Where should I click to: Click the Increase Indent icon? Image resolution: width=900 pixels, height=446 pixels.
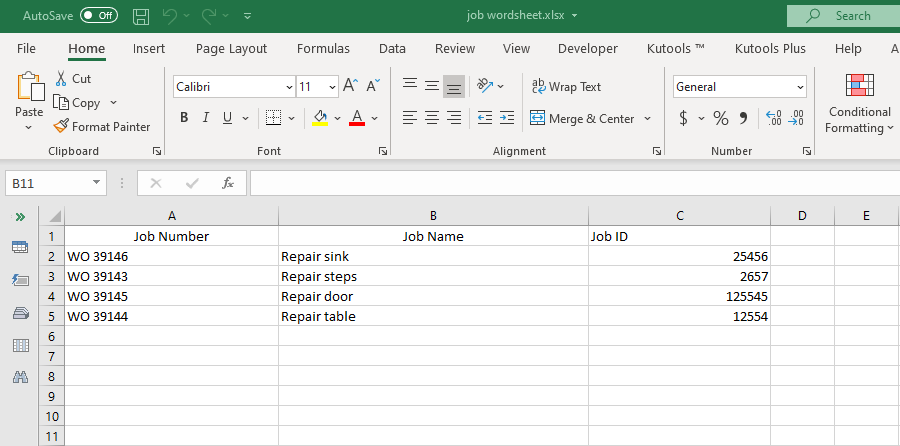507,118
